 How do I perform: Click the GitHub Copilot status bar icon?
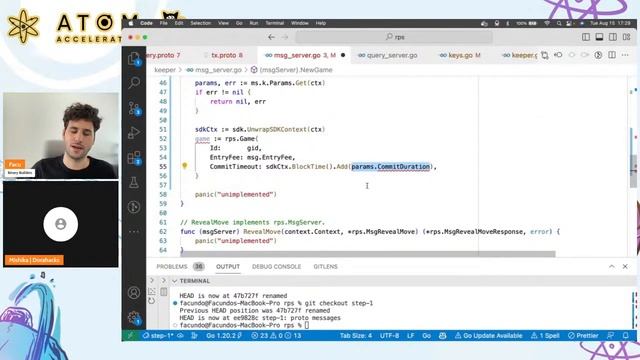coord(442,336)
